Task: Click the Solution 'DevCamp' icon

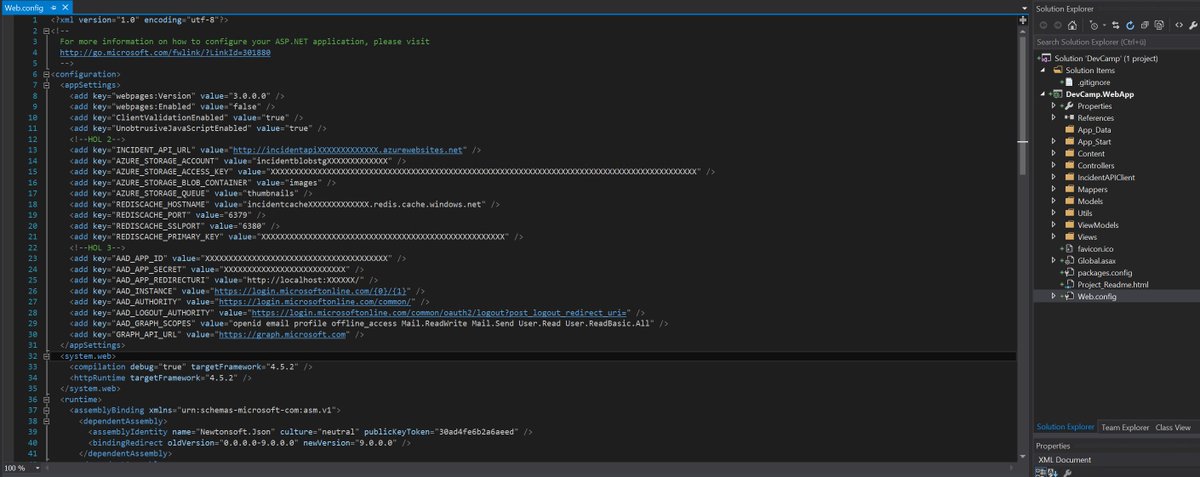Action: (1044, 59)
